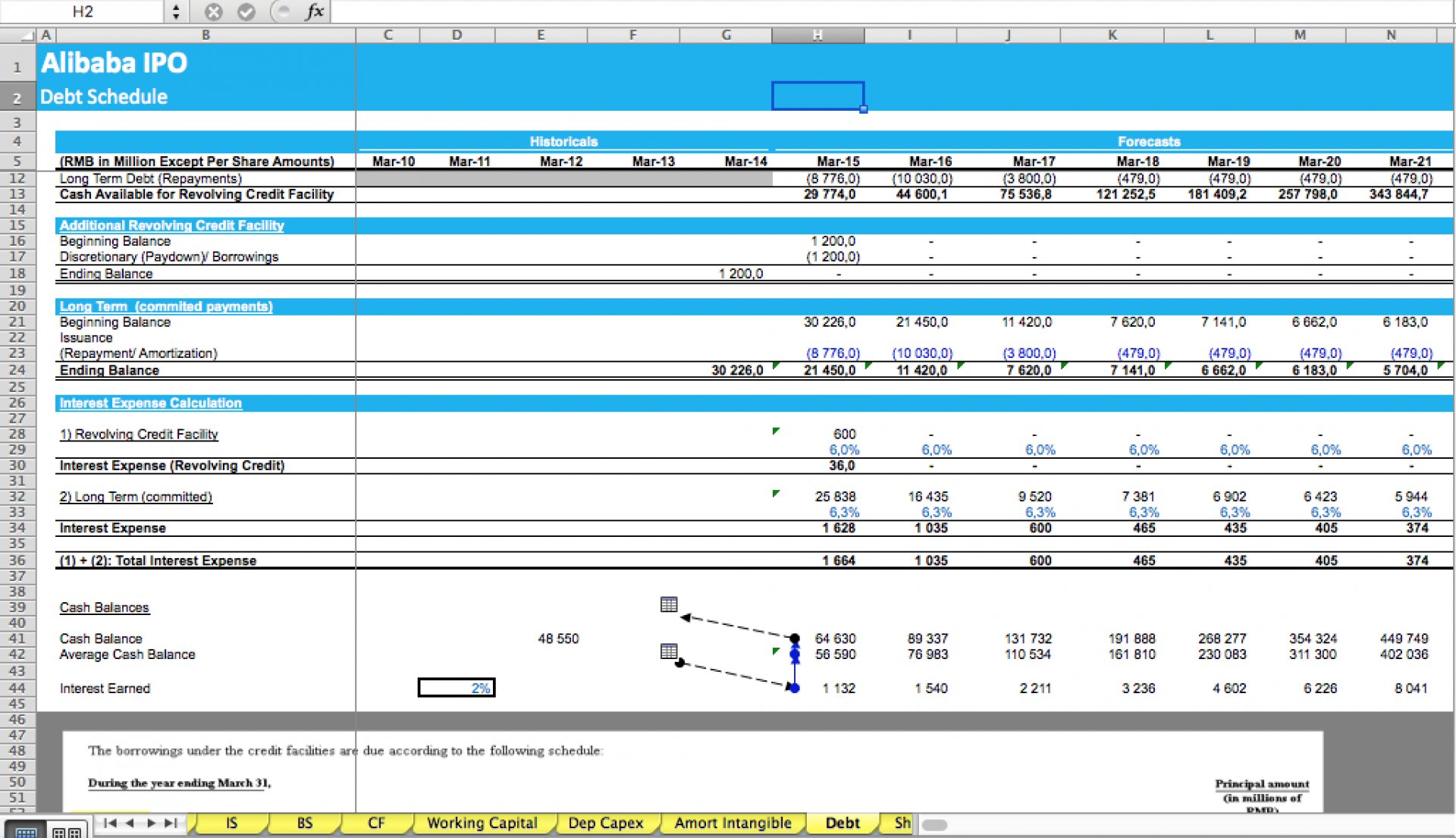The width and height of the screenshot is (1456, 838).
Task: Select the Forecasts header cell
Action: click(x=1149, y=142)
